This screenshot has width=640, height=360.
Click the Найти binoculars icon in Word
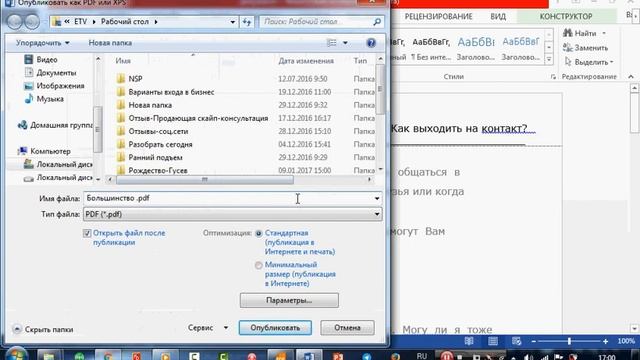[x=568, y=33]
